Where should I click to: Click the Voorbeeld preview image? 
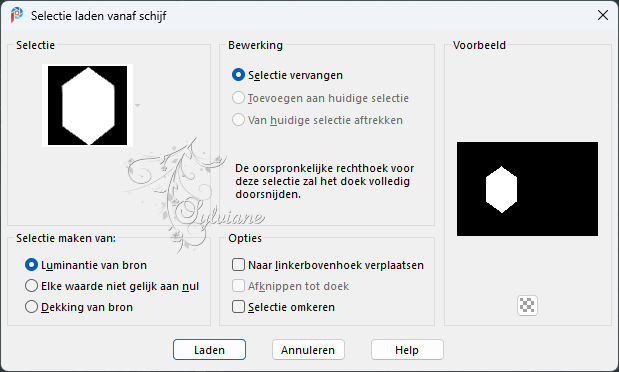[527, 189]
